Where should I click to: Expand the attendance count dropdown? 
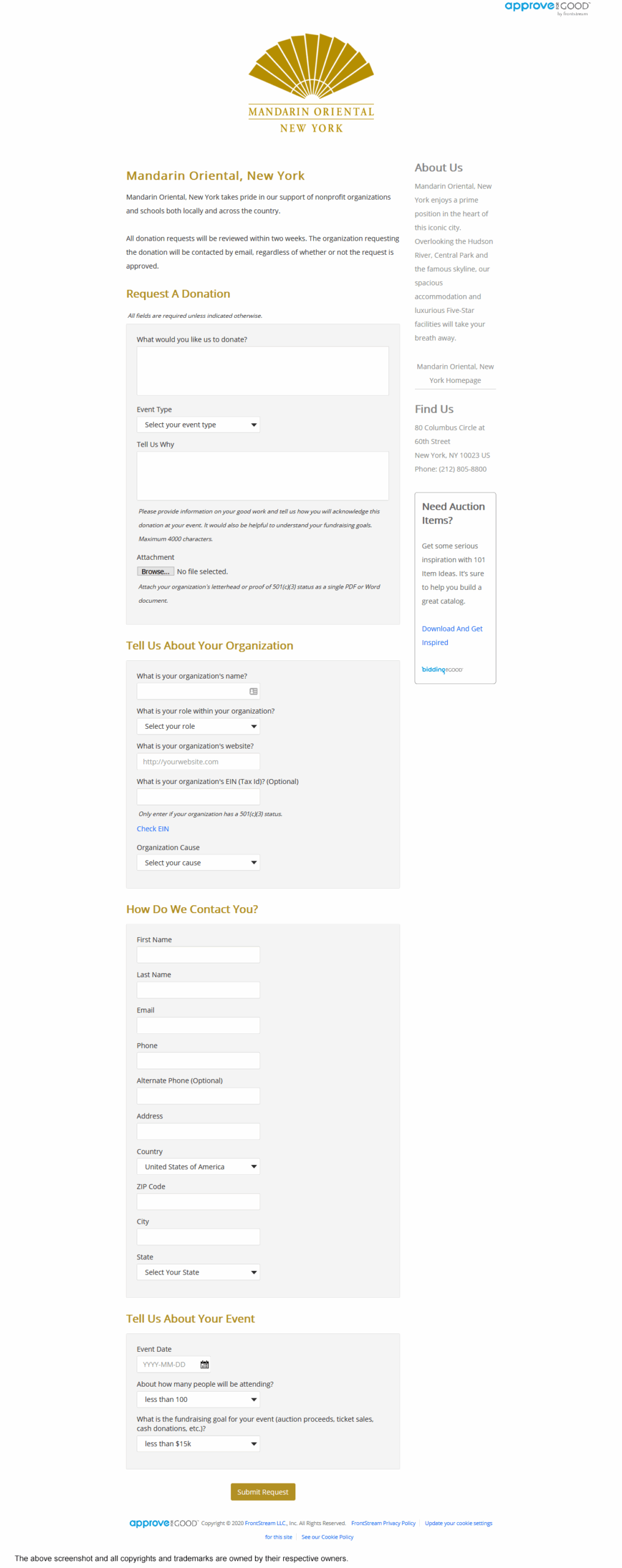point(198,1398)
